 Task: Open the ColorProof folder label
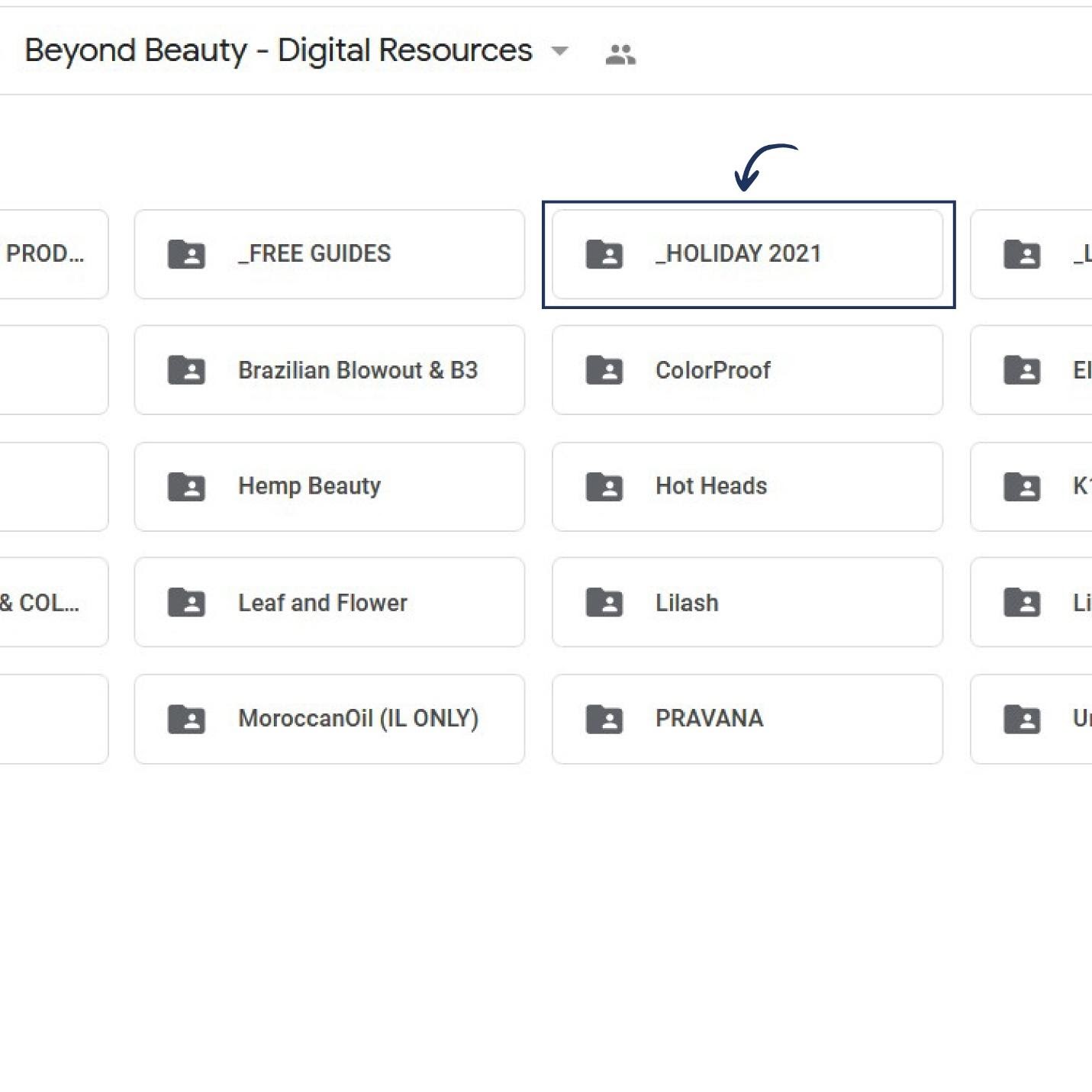click(713, 370)
